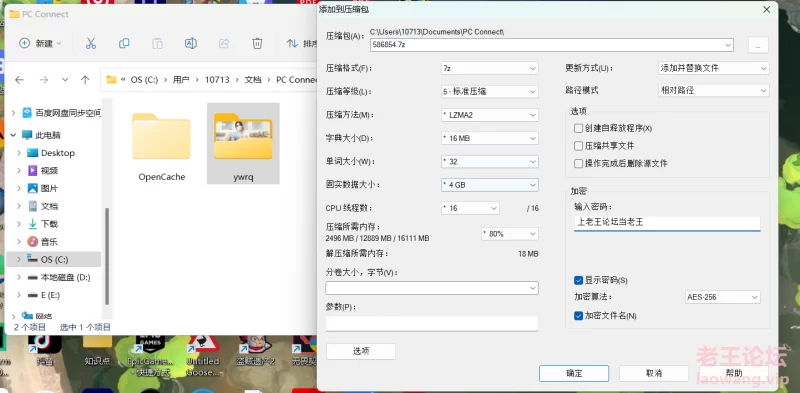Click the 确定 button
800x393 pixels.
574,373
